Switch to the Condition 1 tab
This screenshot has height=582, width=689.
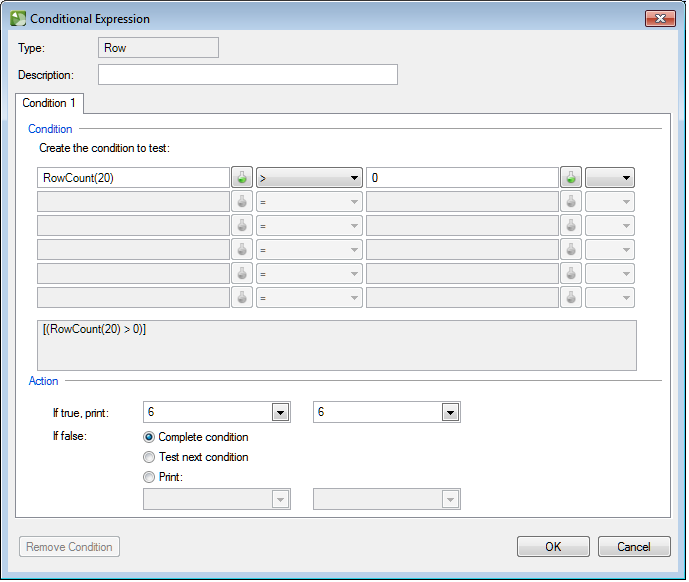tap(49, 103)
